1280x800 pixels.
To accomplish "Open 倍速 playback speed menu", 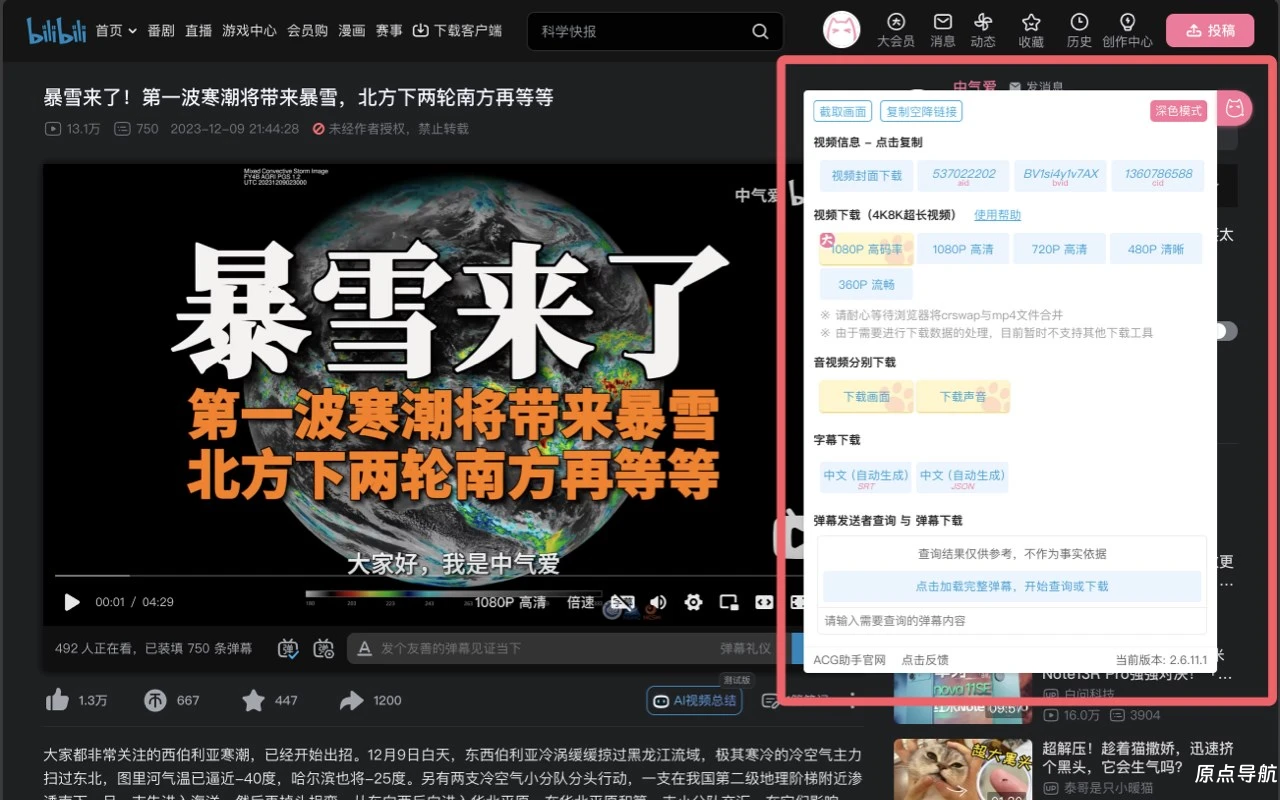I will [581, 602].
